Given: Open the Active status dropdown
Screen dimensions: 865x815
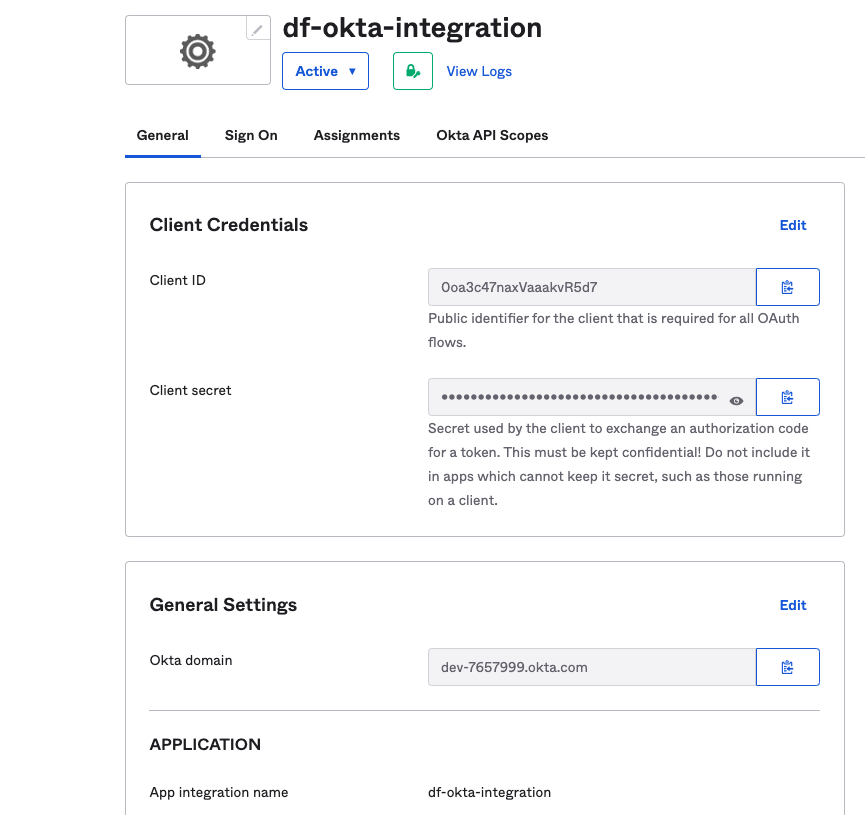Looking at the screenshot, I should (325, 71).
